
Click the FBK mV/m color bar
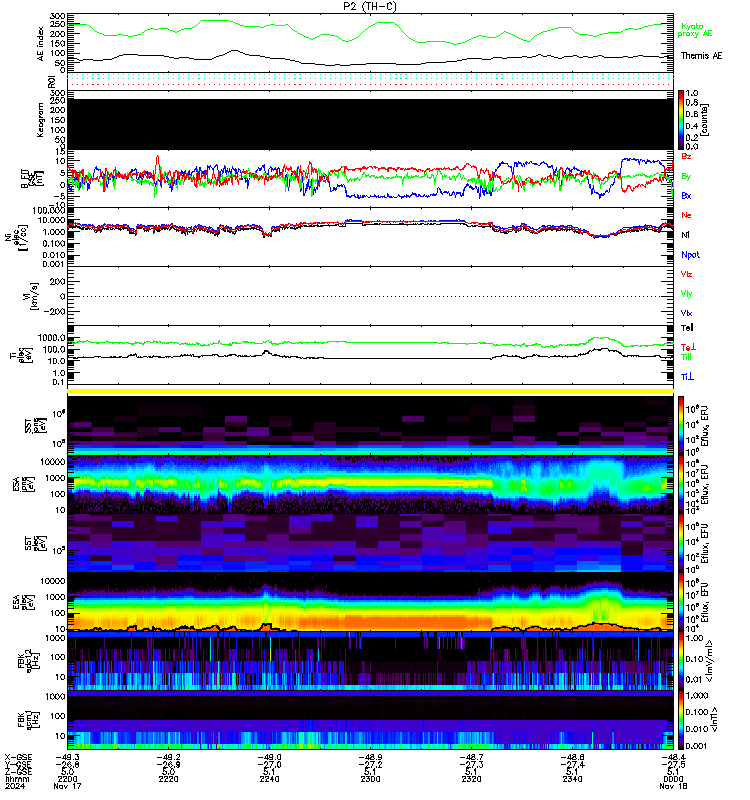click(681, 661)
